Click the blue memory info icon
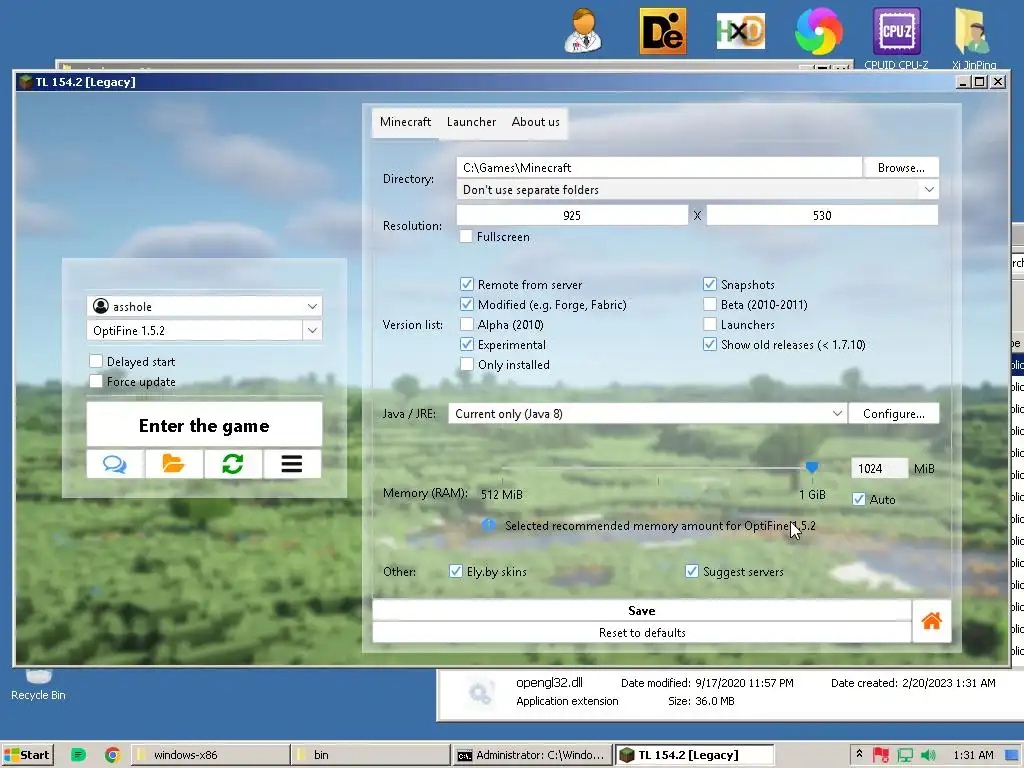Image resolution: width=1024 pixels, height=768 pixels. point(488,525)
